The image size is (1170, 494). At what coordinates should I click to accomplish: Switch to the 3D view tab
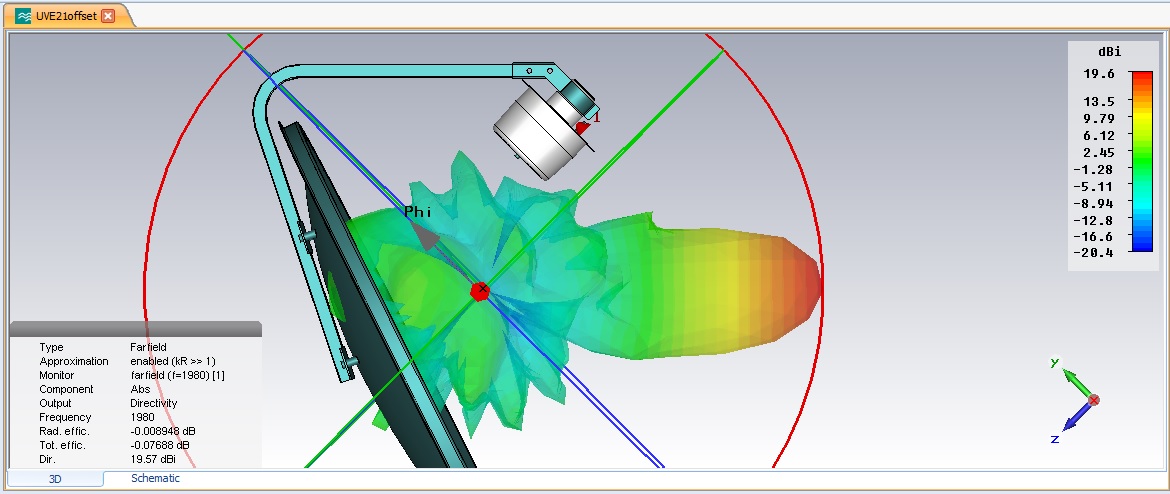tap(55, 479)
